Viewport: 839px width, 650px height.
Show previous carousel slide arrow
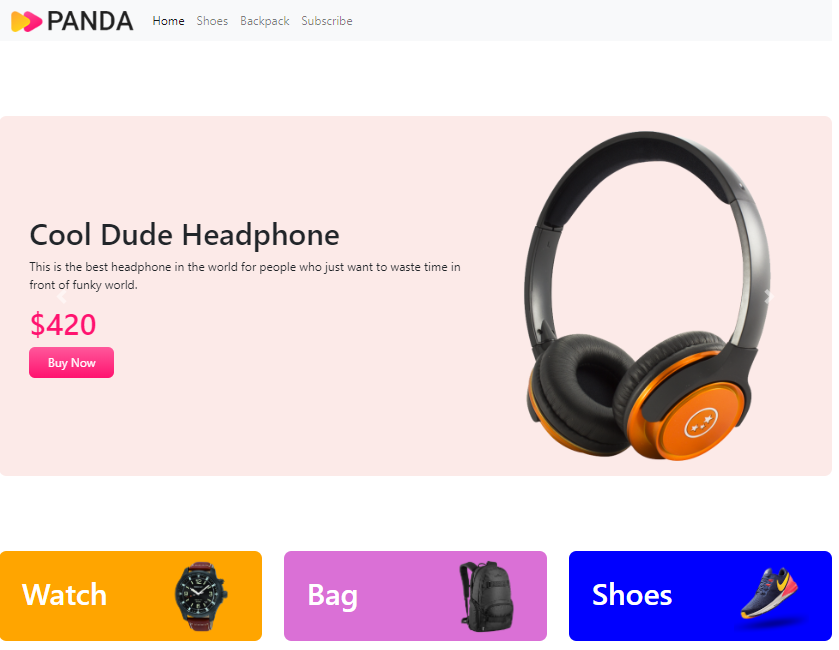(62, 296)
